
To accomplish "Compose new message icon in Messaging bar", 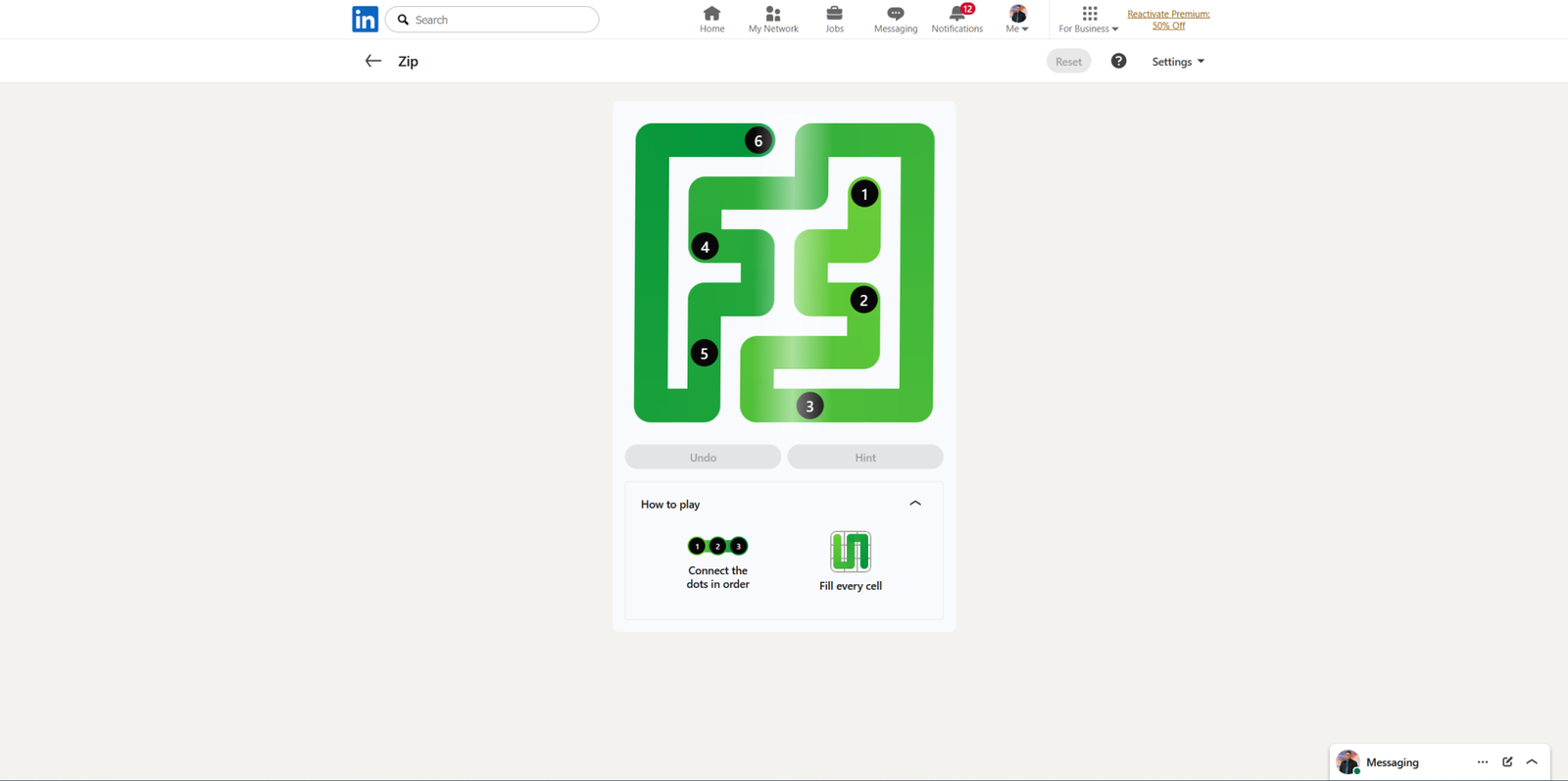I will click(x=1507, y=761).
